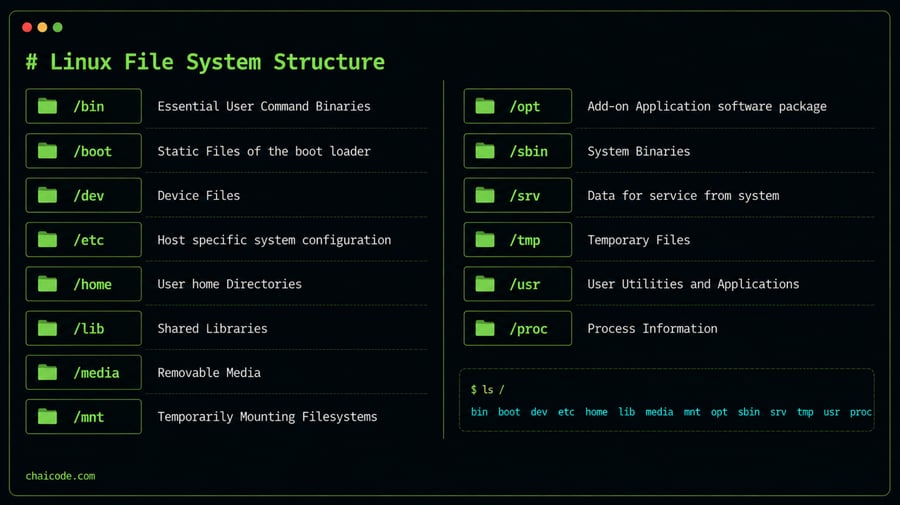This screenshot has height=505, width=900.
Task: Open the chaicode.com link
Action: 60,476
